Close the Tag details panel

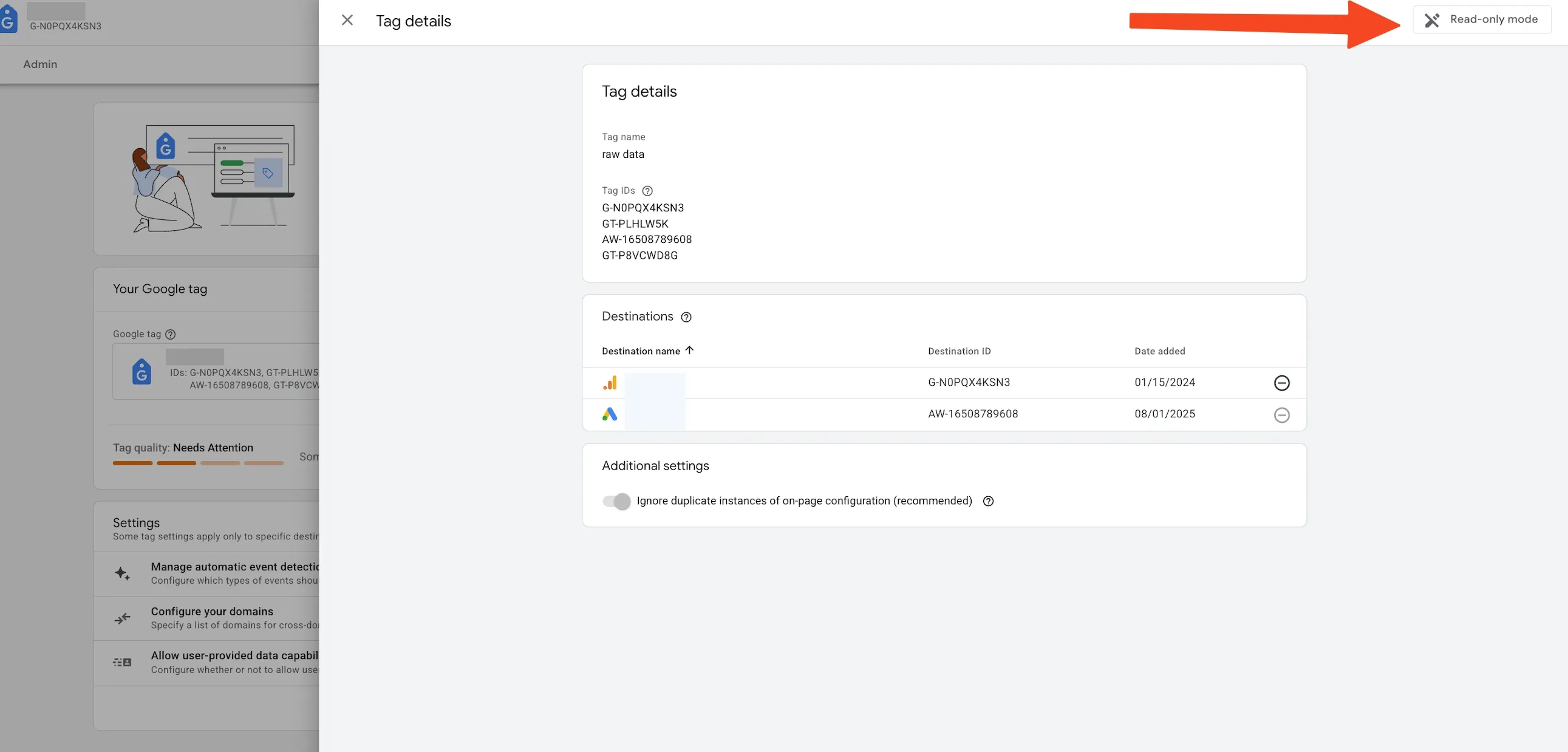(x=347, y=20)
